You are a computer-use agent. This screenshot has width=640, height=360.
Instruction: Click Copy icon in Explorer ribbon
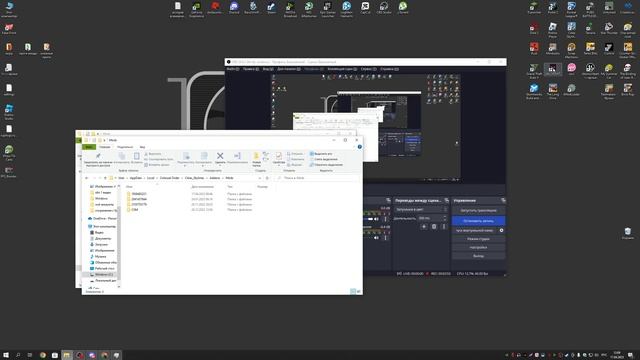pos(121,156)
